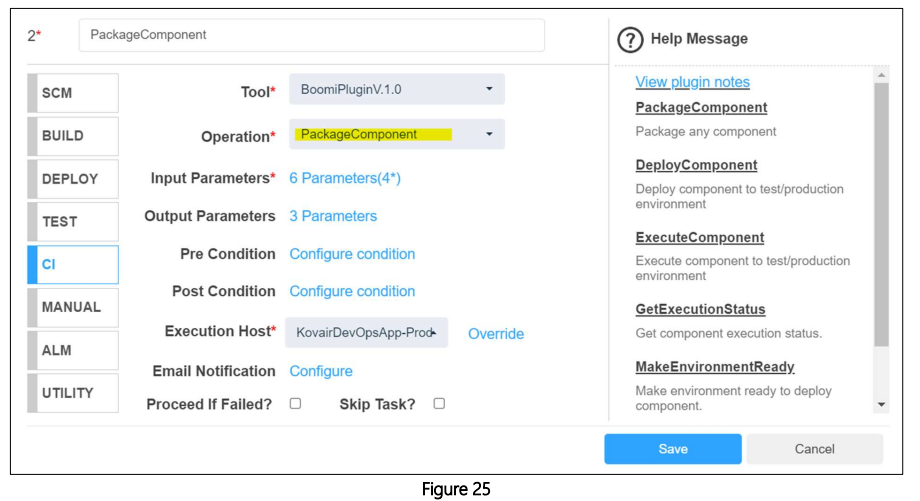Select the BUILD tab
920x501 pixels.
point(73,136)
